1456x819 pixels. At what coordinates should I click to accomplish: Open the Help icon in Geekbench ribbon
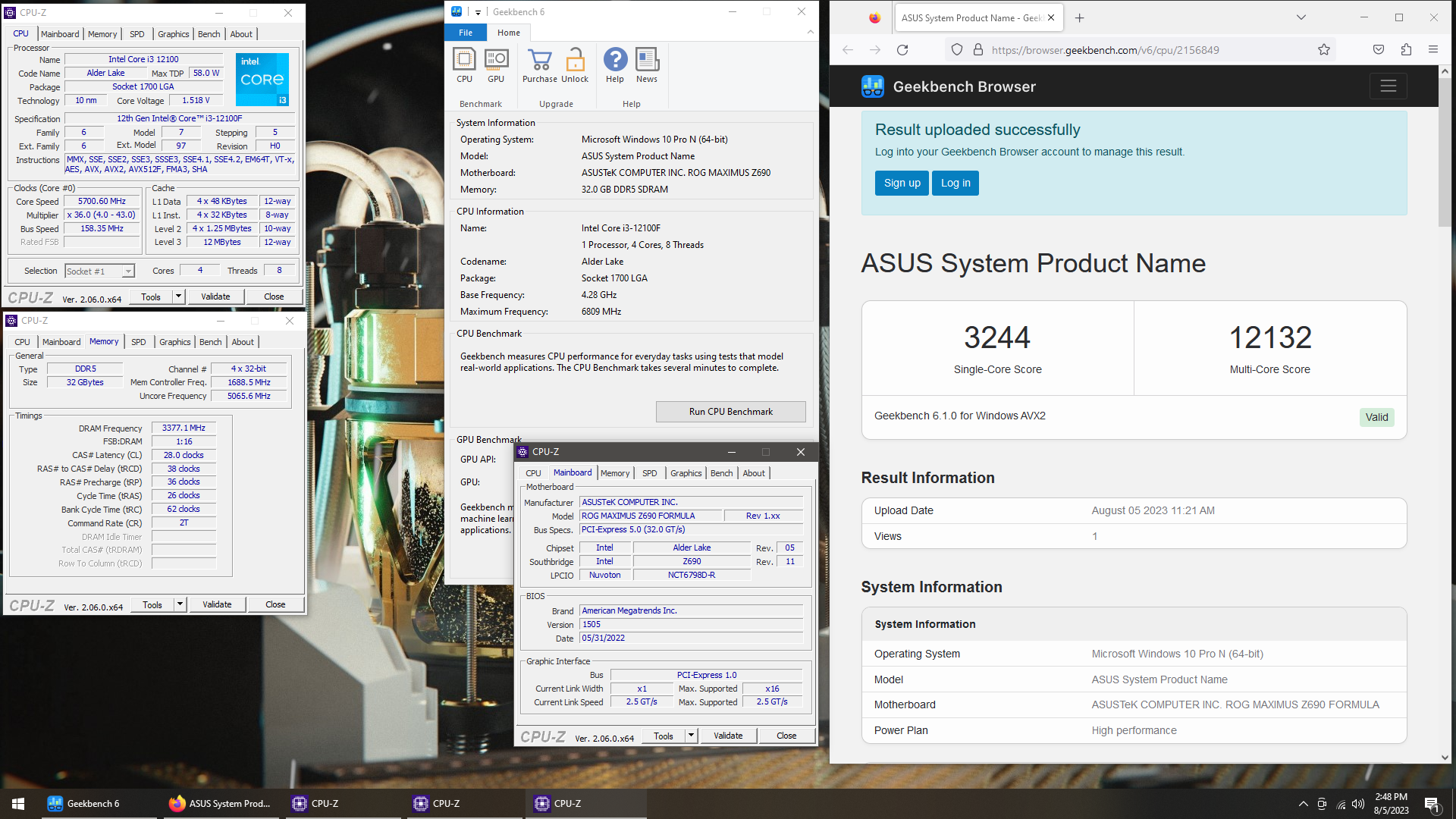coord(615,65)
